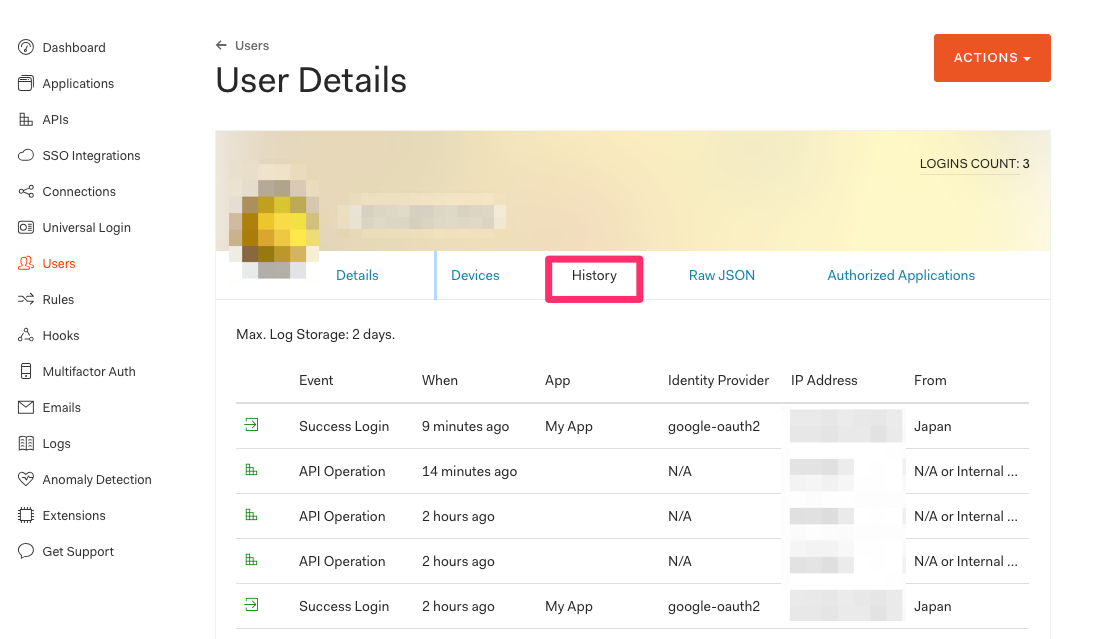The height and width of the screenshot is (639, 1096).
Task: Go back to the Users list
Action: (x=242, y=45)
